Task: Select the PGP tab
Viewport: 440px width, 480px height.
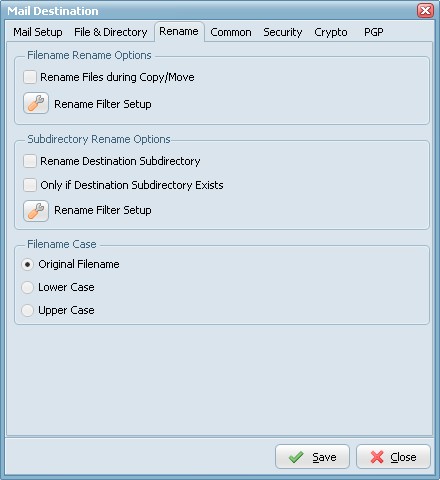Action: (x=373, y=32)
